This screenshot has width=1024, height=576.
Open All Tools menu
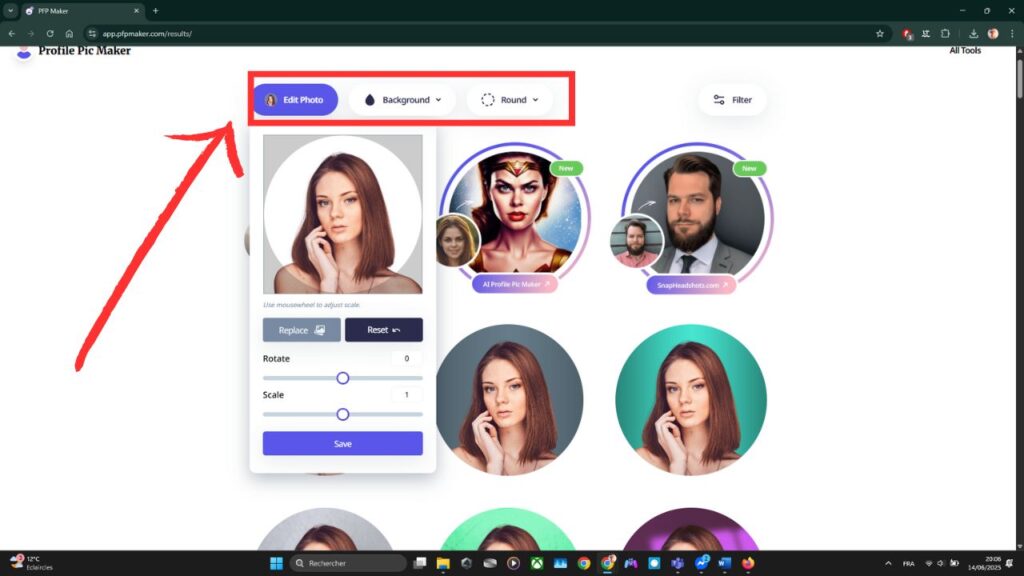coord(965,50)
